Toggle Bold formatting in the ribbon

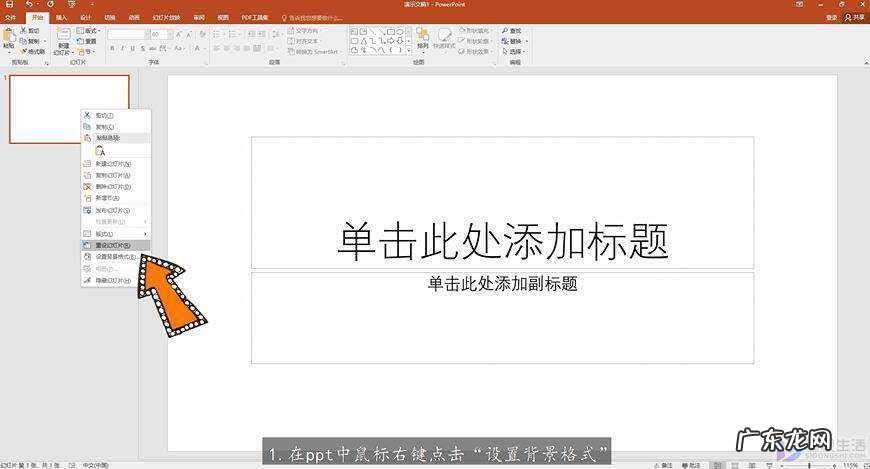pyautogui.click(x=112, y=49)
